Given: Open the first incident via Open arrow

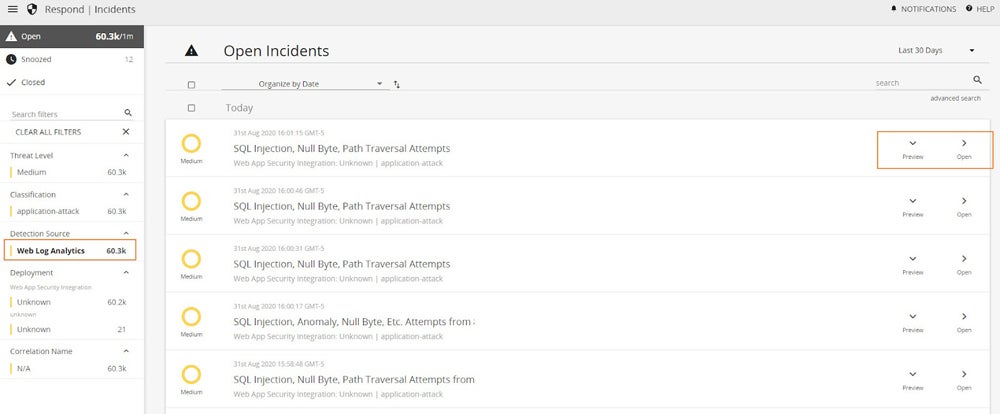Looking at the screenshot, I should (964, 144).
